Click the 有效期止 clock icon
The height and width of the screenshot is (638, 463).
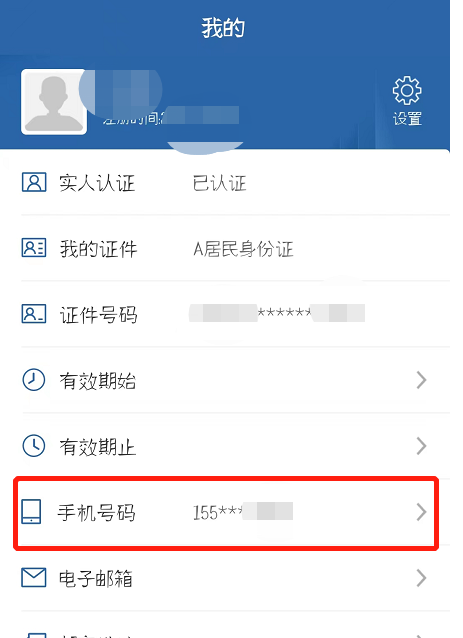(x=33, y=446)
